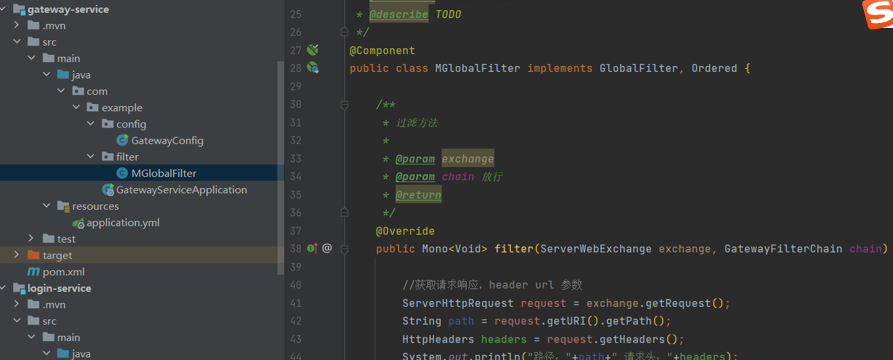
Task: Click the gateway-service module folder icon
Action: click(19, 9)
